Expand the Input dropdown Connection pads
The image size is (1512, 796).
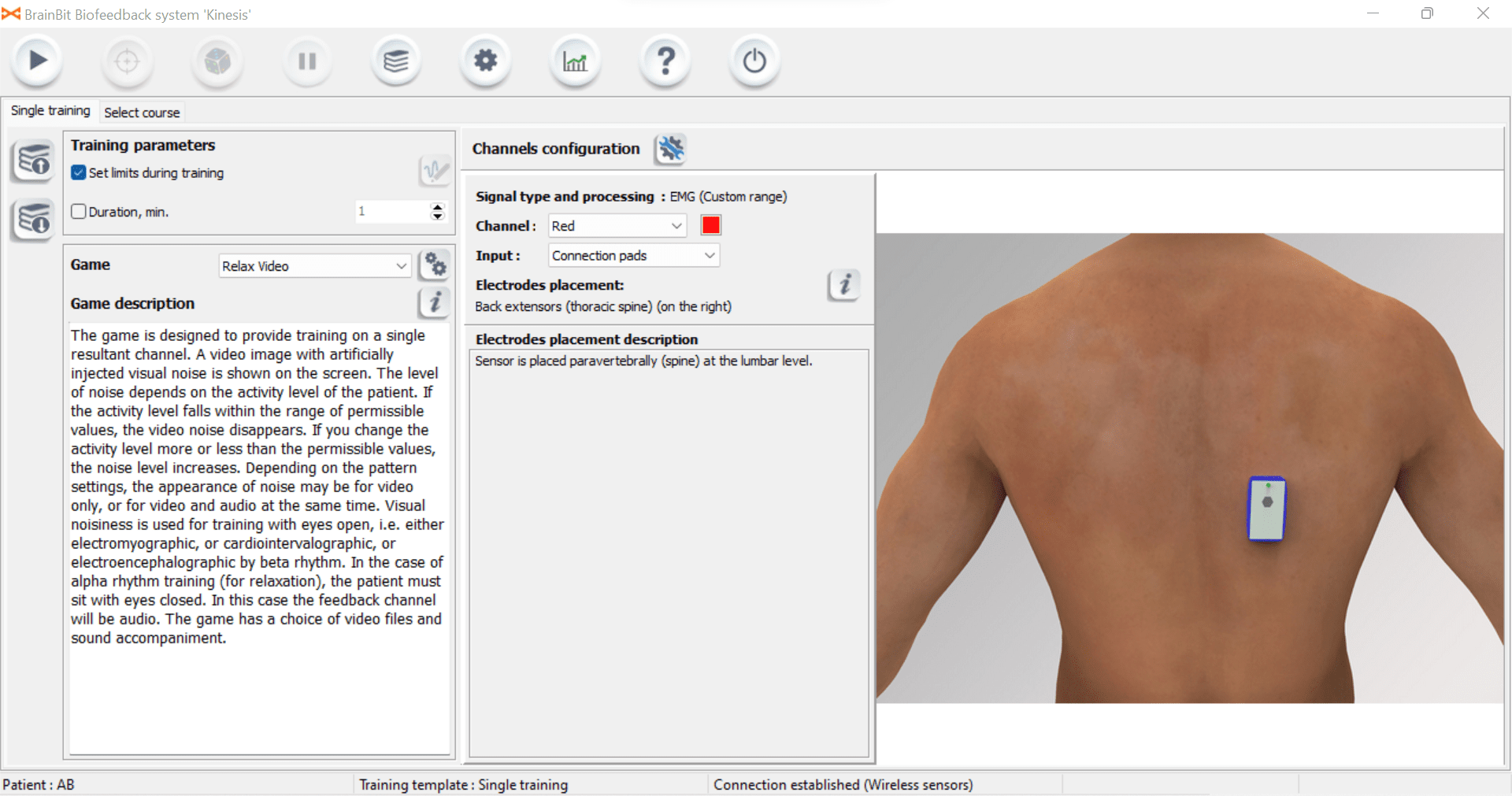633,256
